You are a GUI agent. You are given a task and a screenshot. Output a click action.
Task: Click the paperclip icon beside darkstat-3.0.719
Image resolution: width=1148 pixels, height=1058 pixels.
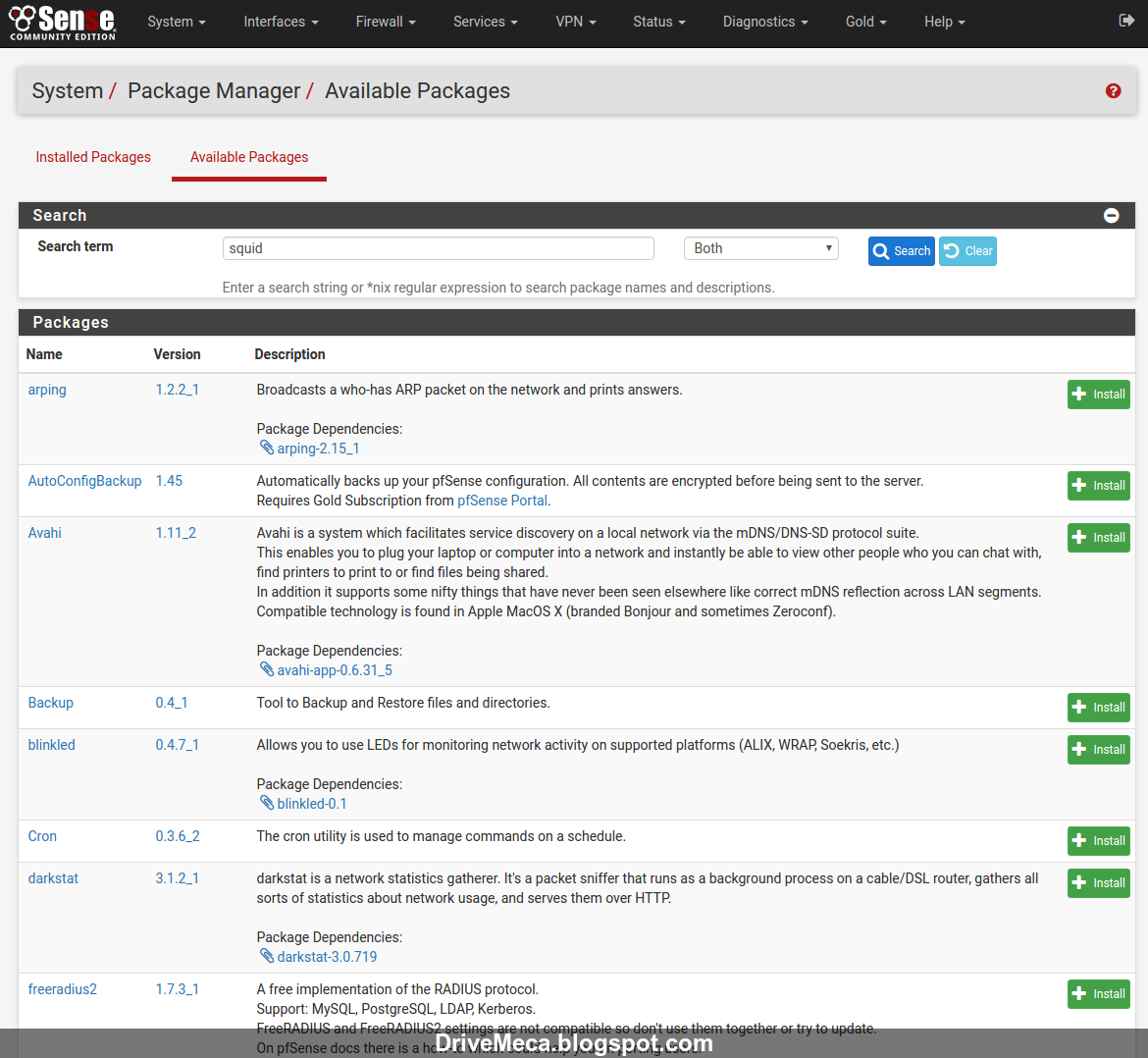click(x=267, y=956)
